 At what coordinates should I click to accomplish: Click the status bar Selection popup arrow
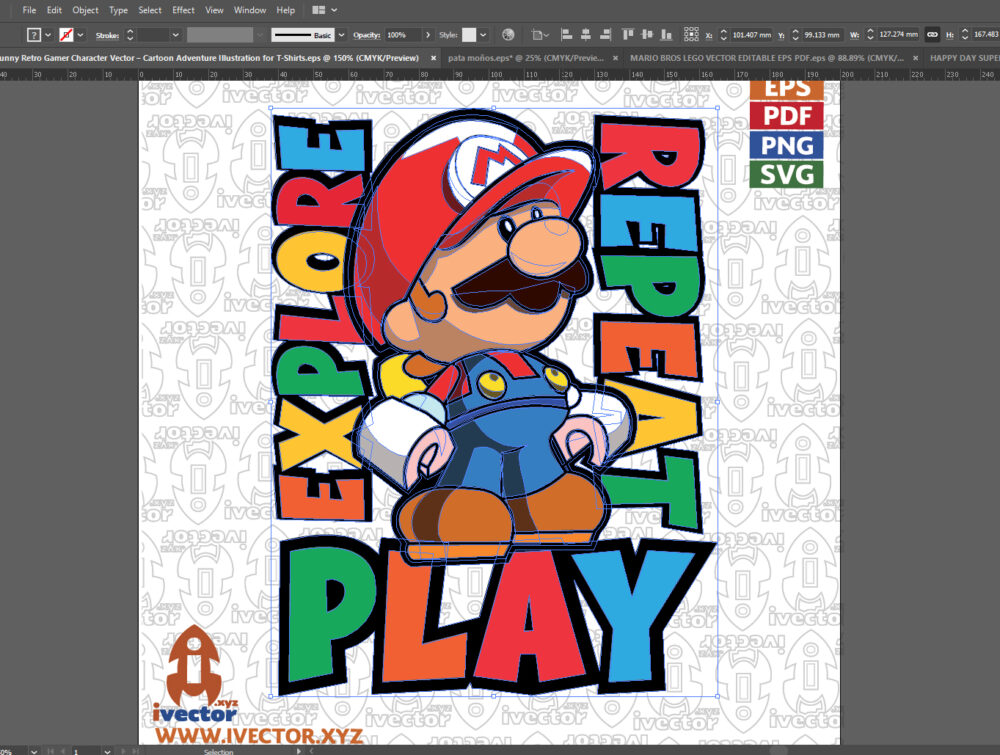pyautogui.click(x=300, y=751)
